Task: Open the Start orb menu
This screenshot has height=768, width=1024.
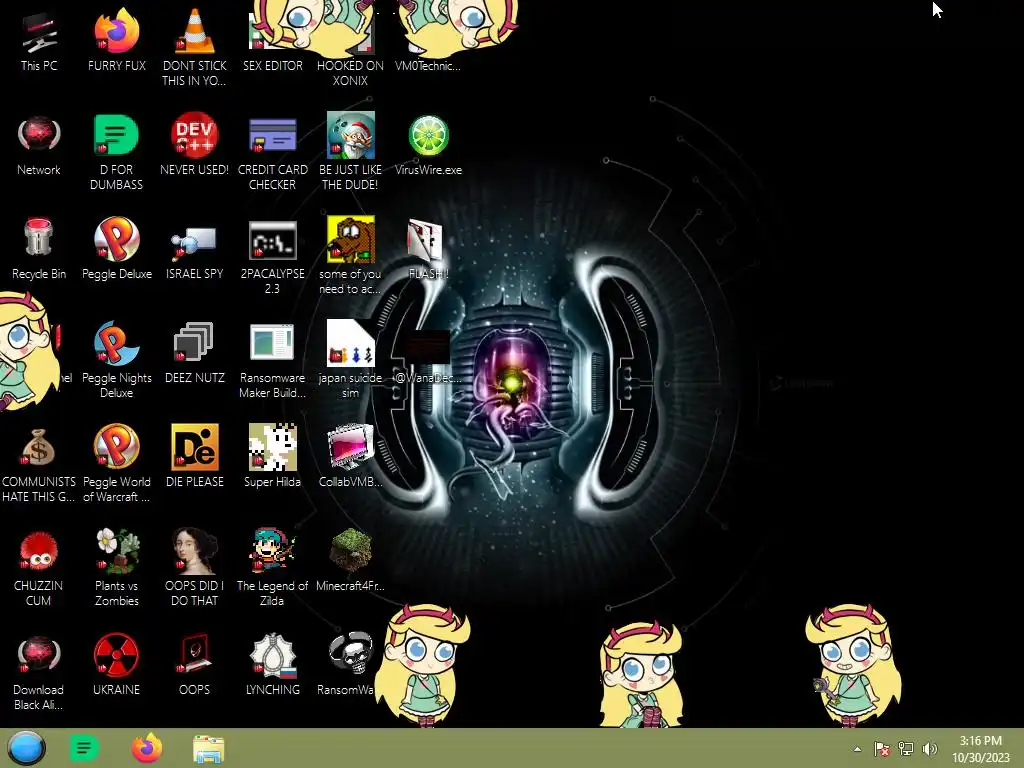Action: [x=26, y=748]
